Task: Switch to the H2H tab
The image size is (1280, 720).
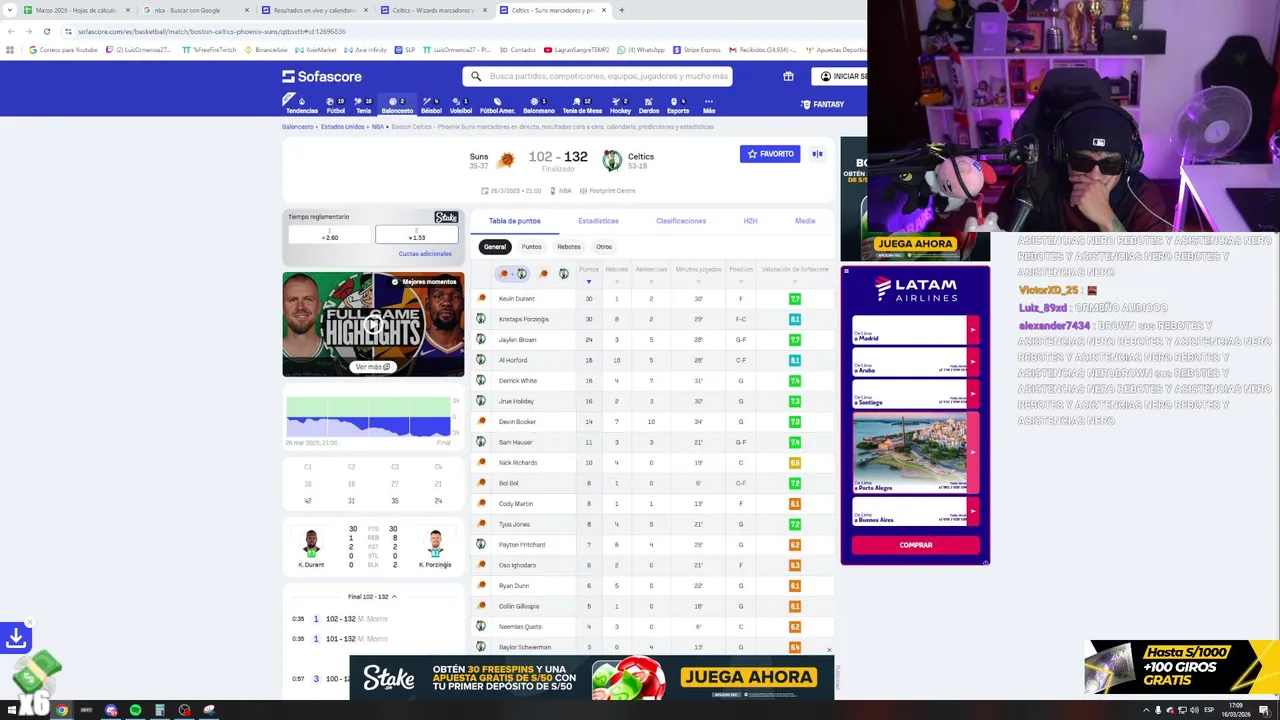Action: 750,221
